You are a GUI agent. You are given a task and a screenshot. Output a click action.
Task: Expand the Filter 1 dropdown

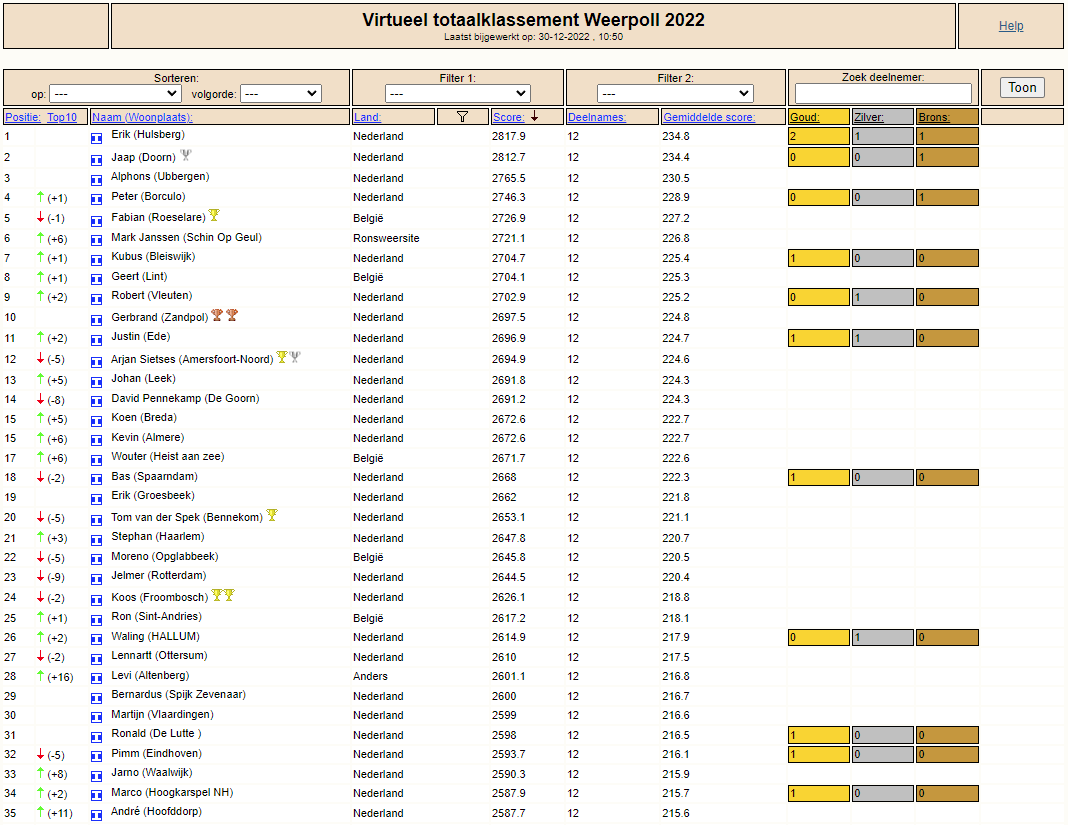click(x=458, y=93)
